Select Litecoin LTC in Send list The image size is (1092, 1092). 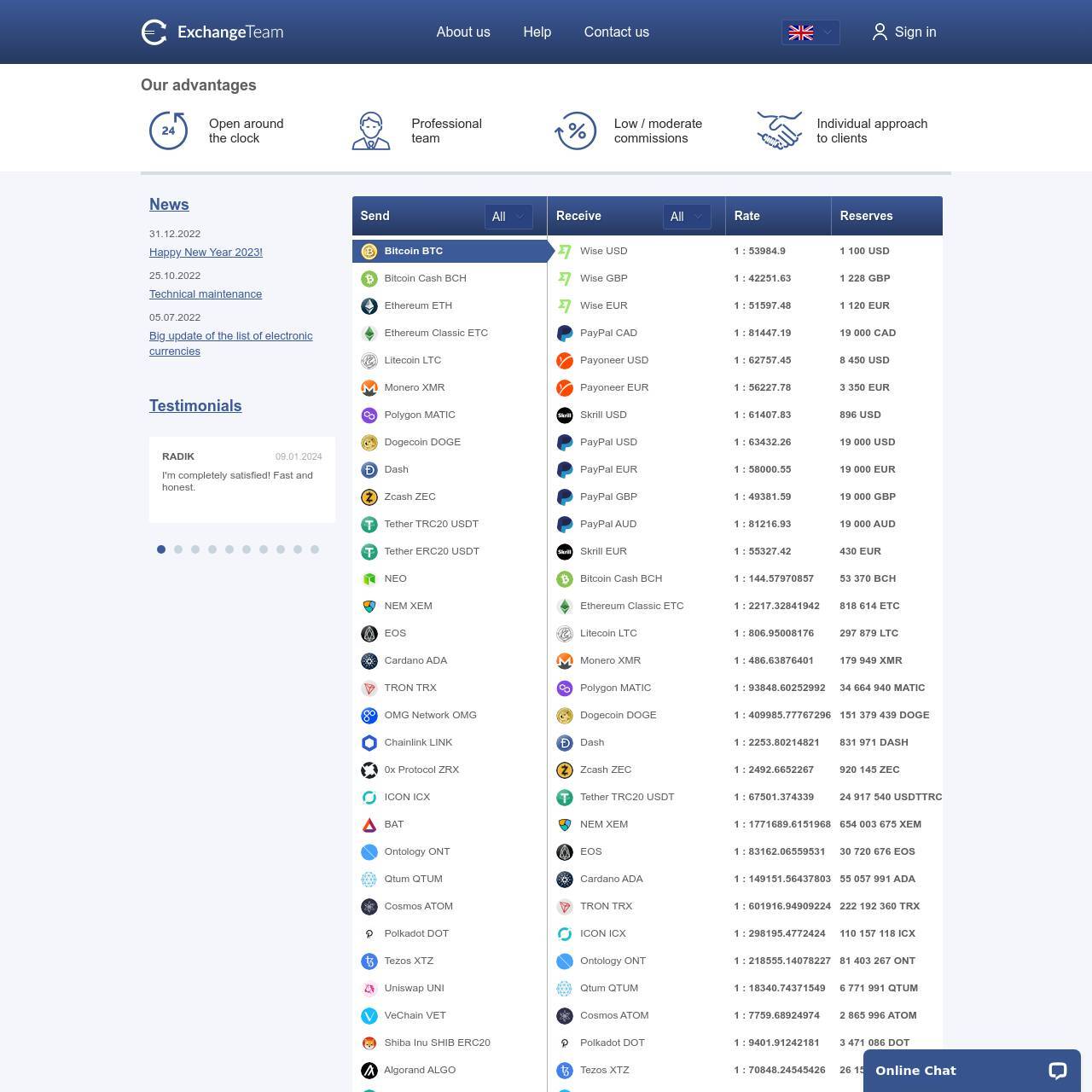[450, 360]
